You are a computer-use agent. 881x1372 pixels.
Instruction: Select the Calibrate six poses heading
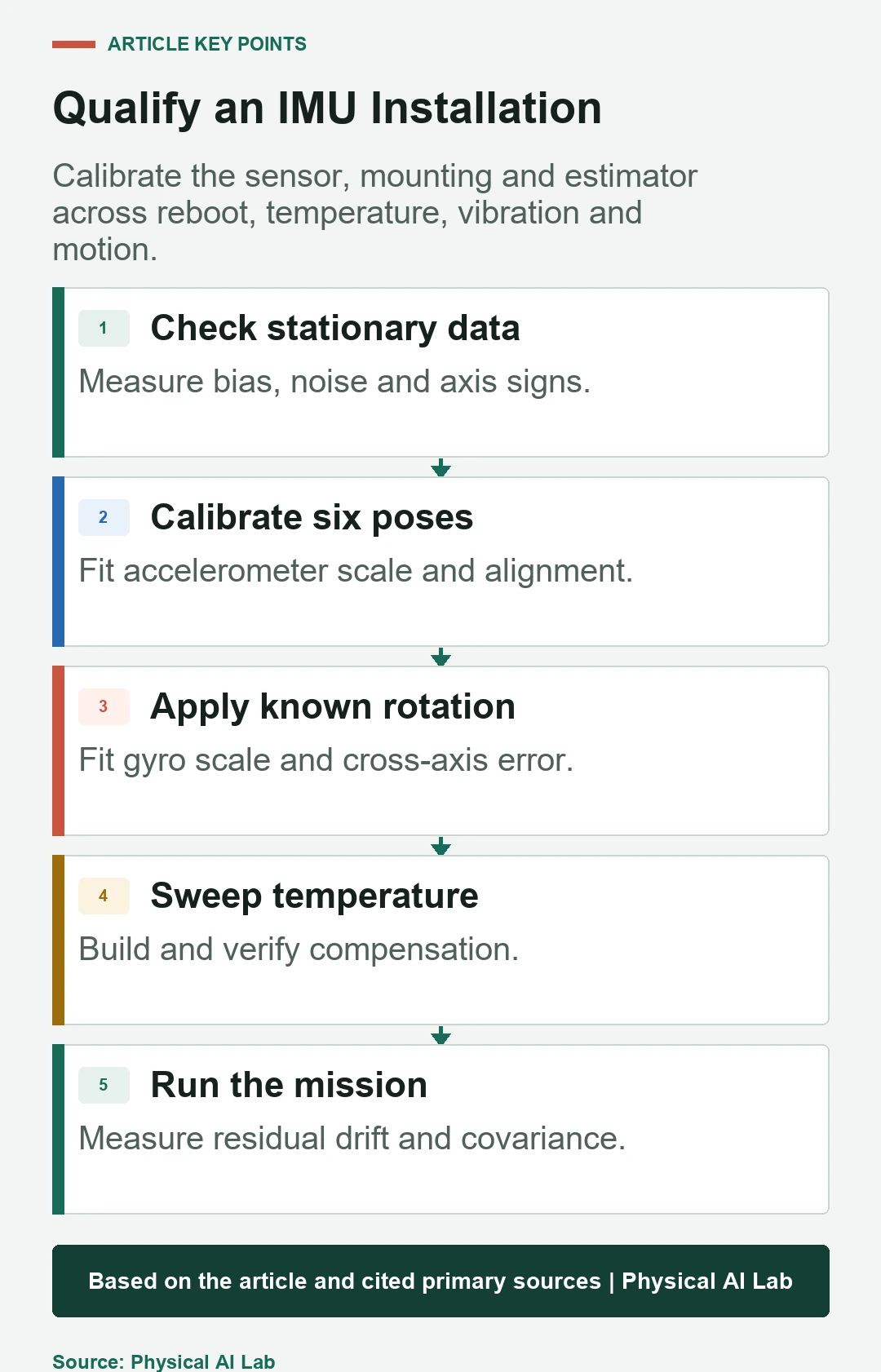pyautogui.click(x=312, y=517)
